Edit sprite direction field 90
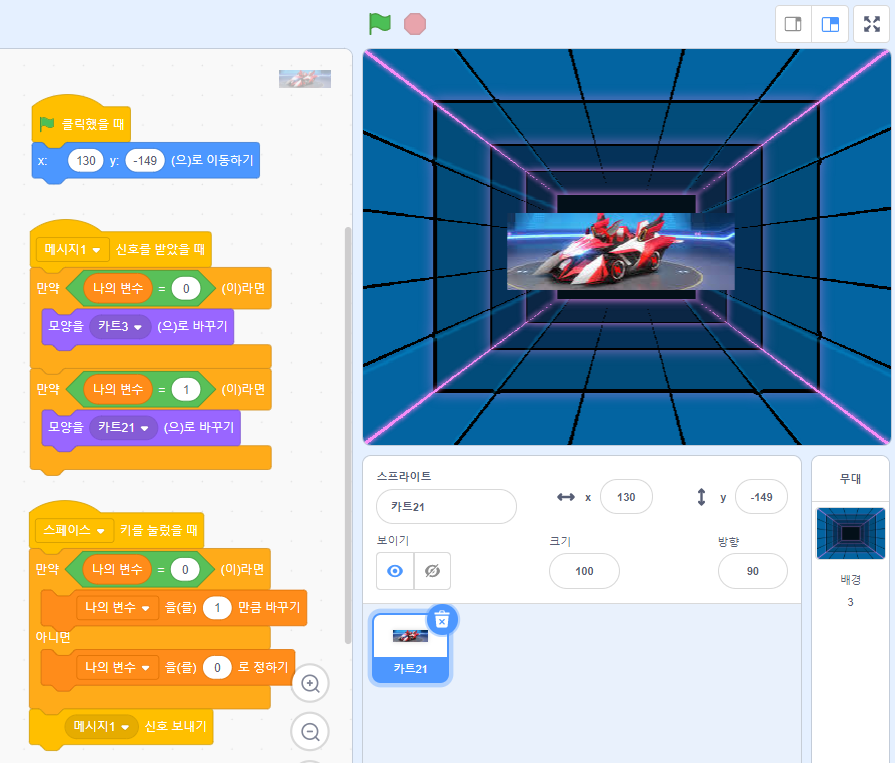 pos(752,571)
